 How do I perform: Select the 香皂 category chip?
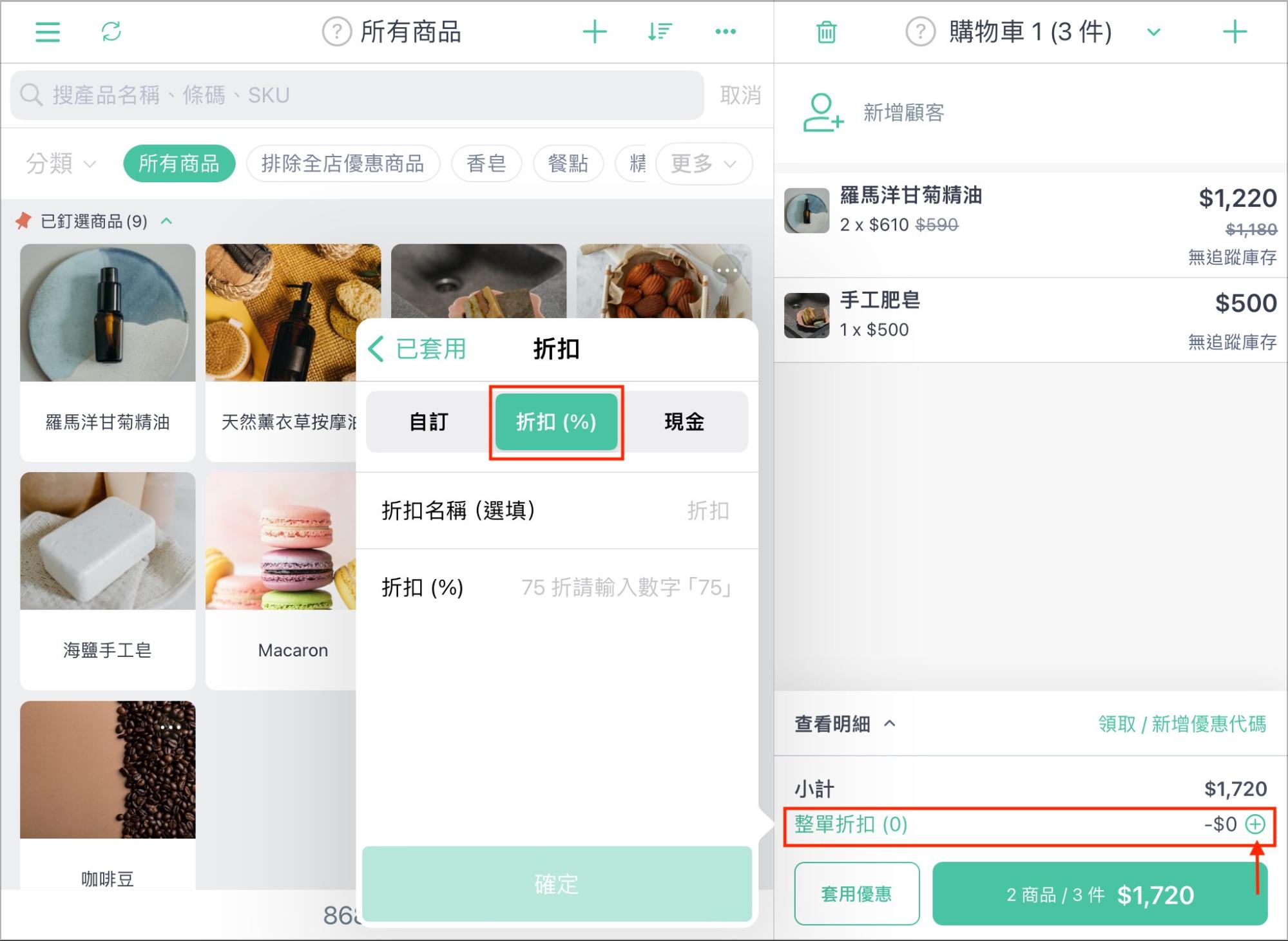[486, 164]
